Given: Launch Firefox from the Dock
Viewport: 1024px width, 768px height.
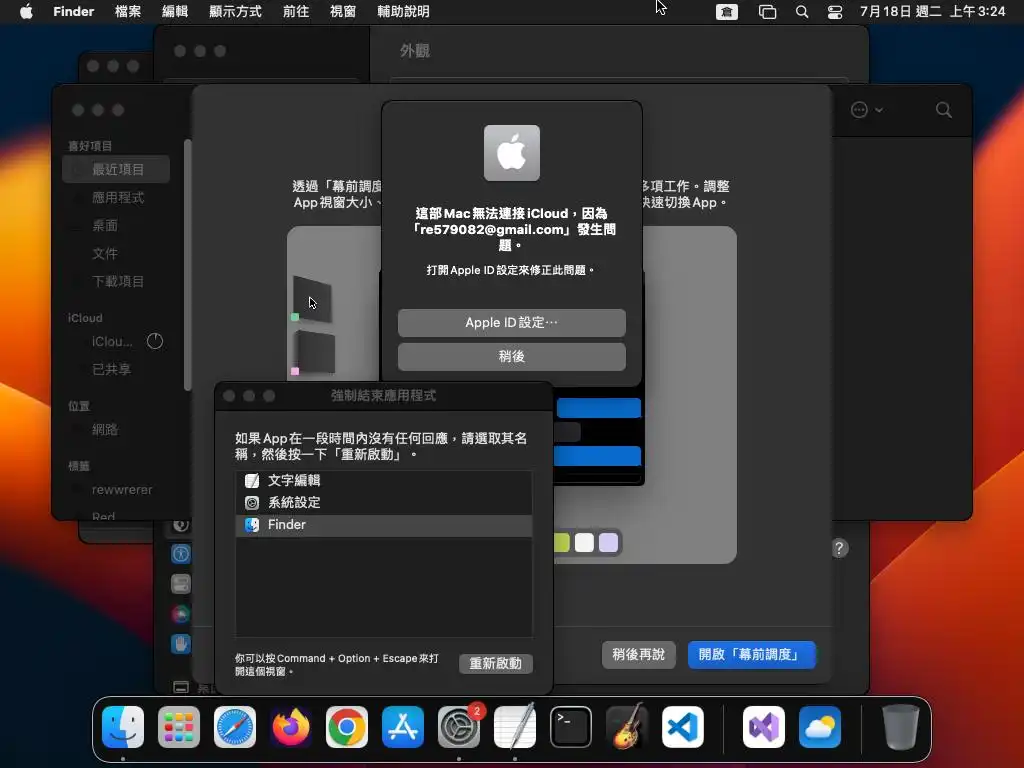Looking at the screenshot, I should [291, 727].
